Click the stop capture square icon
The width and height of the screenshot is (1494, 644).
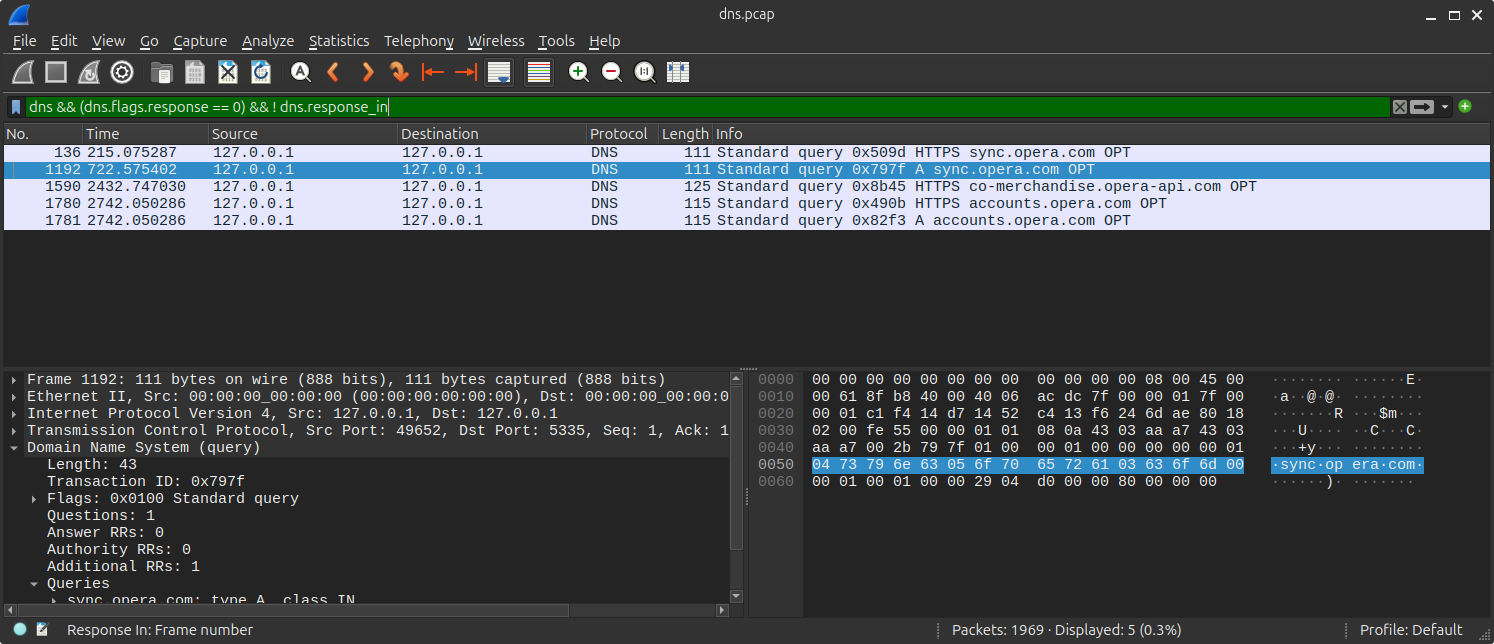click(56, 72)
